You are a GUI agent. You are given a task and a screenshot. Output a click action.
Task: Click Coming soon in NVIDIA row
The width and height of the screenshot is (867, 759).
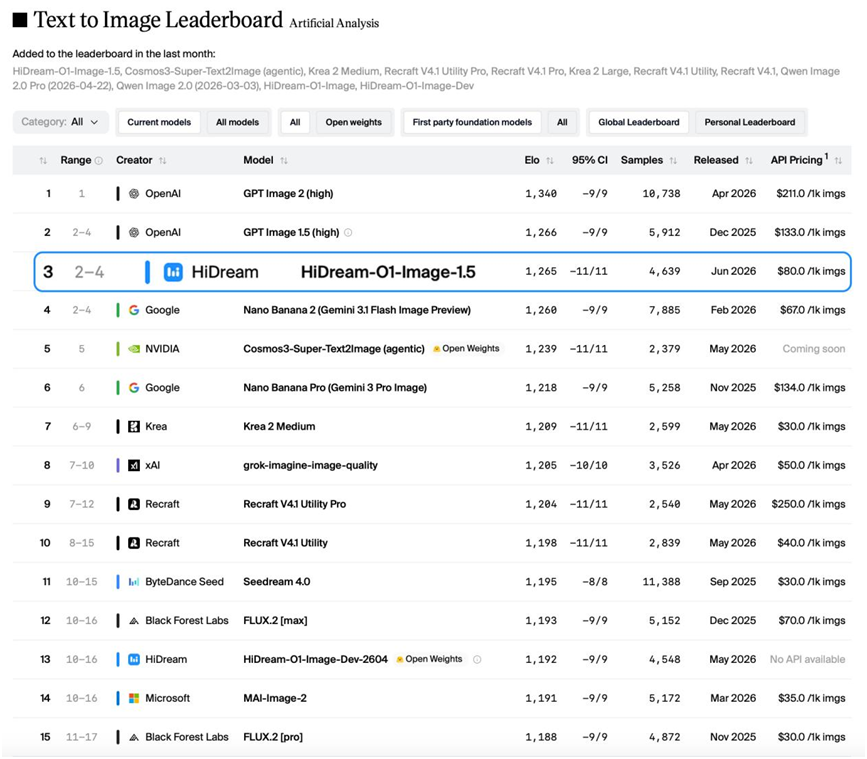(x=813, y=349)
